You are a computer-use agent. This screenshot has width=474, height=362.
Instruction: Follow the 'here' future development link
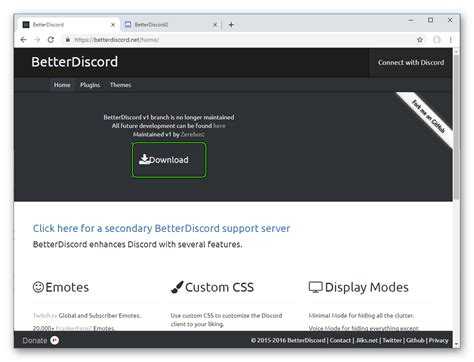tap(219, 126)
